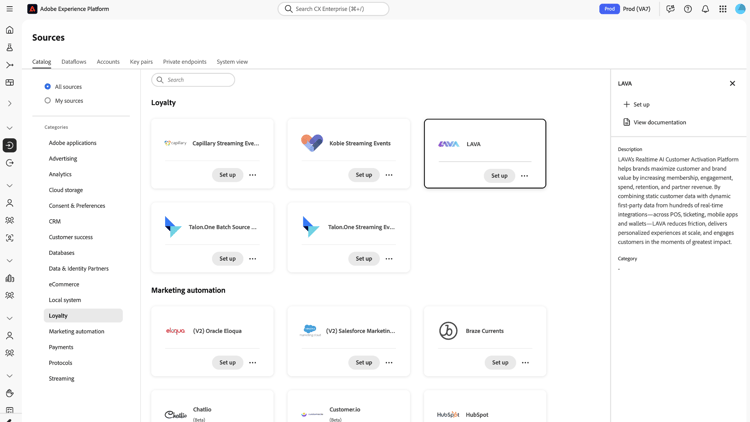The height and width of the screenshot is (422, 750).
Task: Open more options for Kobie Streaming Events
Action: point(389,175)
